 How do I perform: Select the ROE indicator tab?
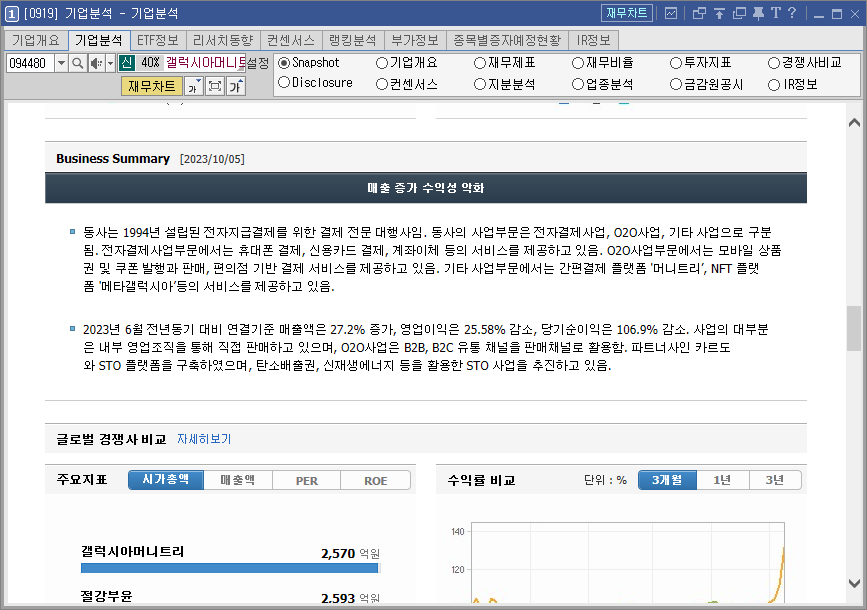pos(375,480)
